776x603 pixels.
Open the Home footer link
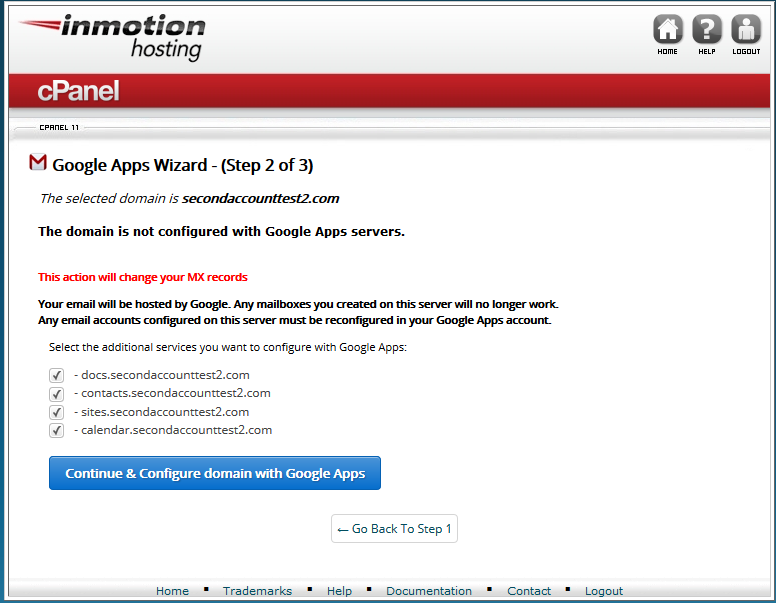point(172,591)
